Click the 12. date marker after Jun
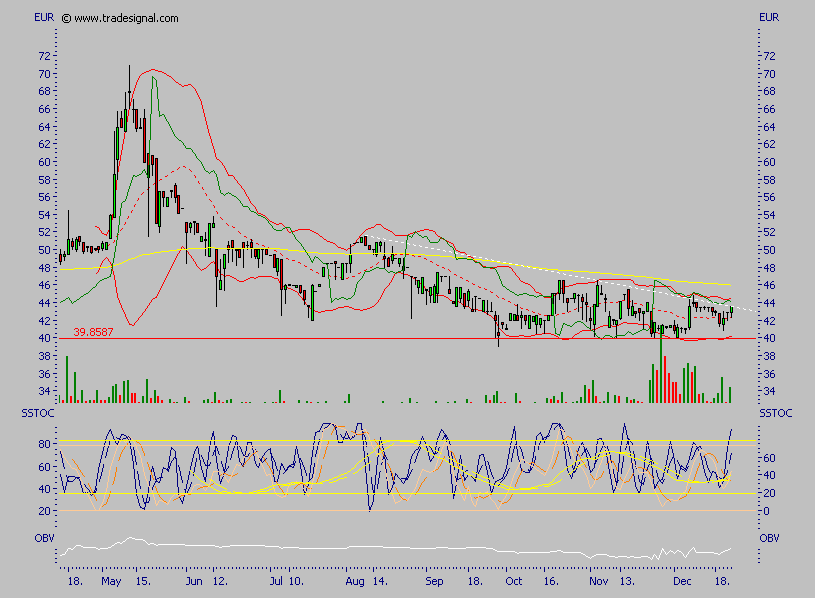Image resolution: width=815 pixels, height=598 pixels. 220,581
